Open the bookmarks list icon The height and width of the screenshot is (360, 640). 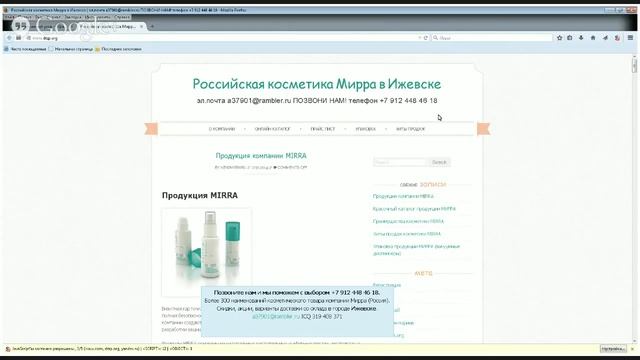[x=570, y=38]
